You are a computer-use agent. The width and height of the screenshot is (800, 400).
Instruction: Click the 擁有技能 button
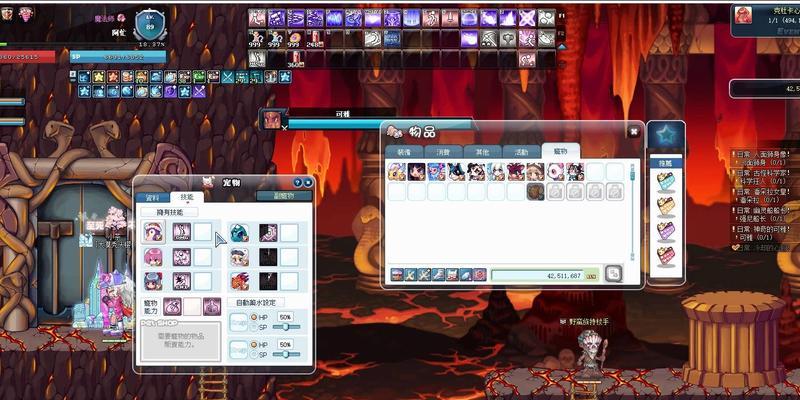[169, 212]
